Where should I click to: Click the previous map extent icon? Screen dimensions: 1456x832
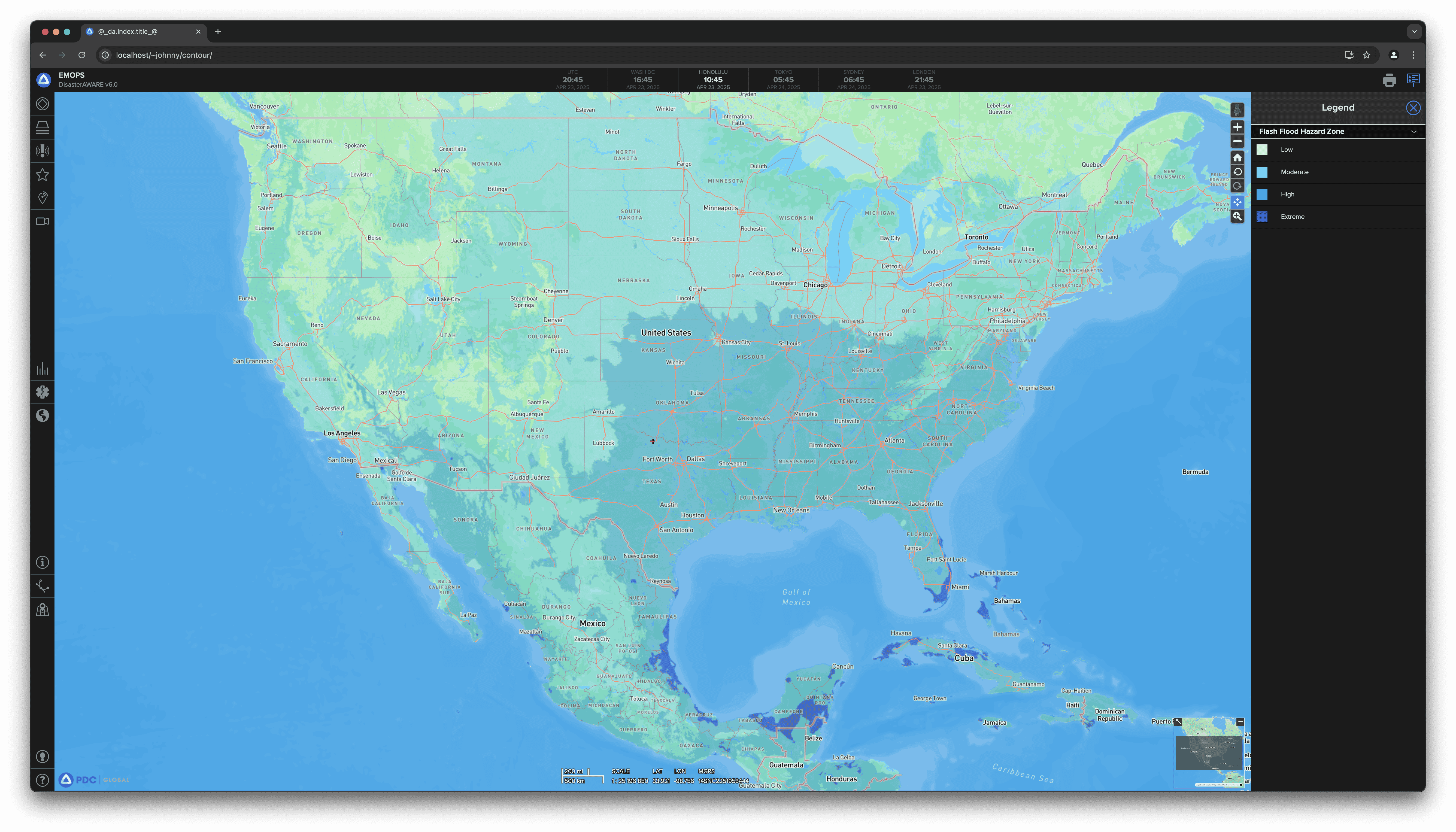(x=1237, y=172)
